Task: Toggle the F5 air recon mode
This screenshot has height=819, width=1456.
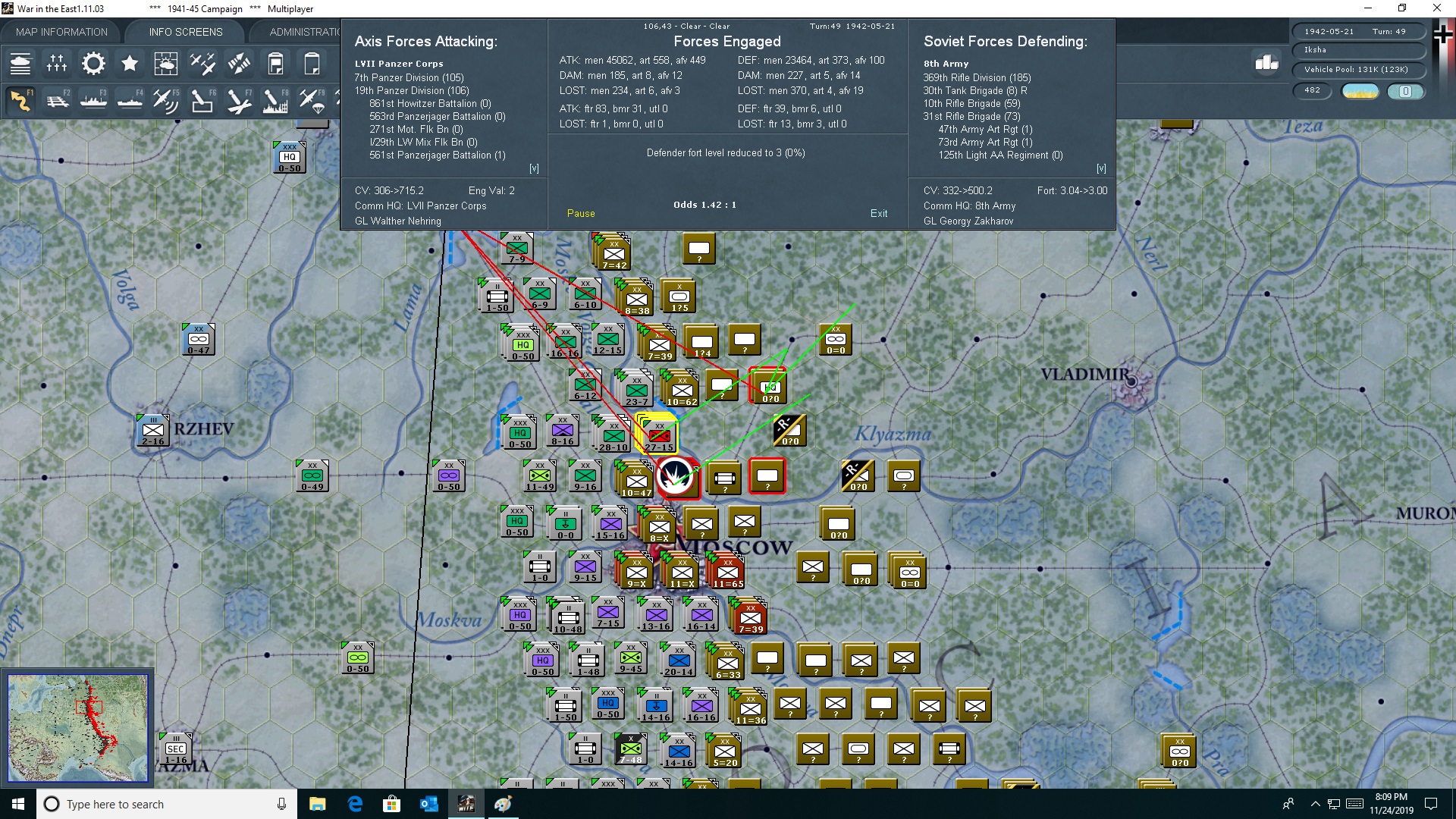Action: (165, 100)
